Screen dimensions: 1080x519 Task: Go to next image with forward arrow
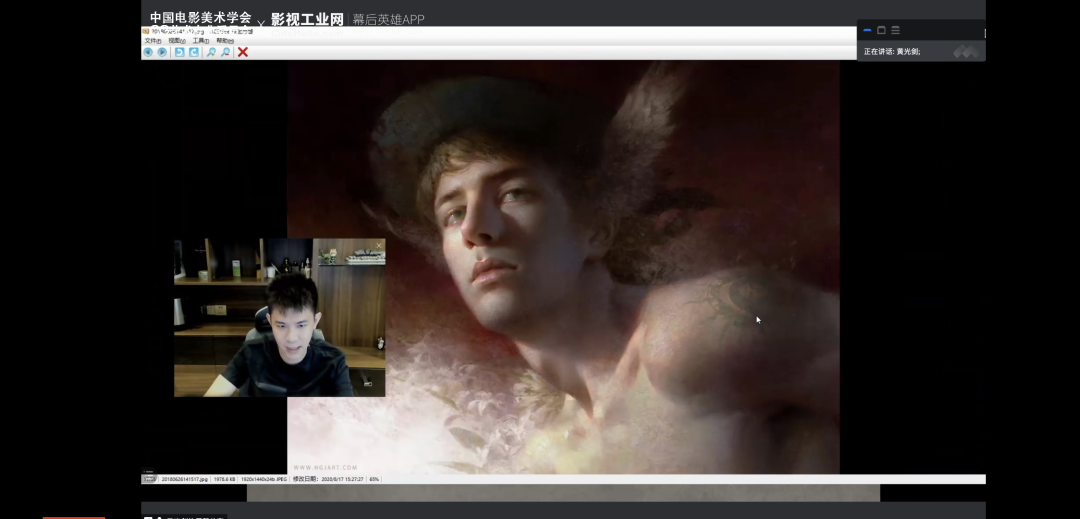coord(162,52)
